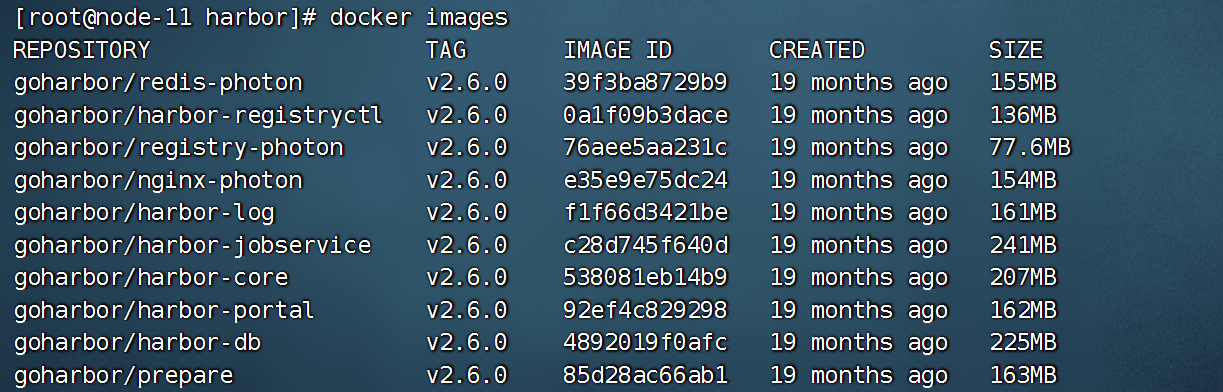Click the 207MB size value

pyautogui.click(x=1023, y=278)
